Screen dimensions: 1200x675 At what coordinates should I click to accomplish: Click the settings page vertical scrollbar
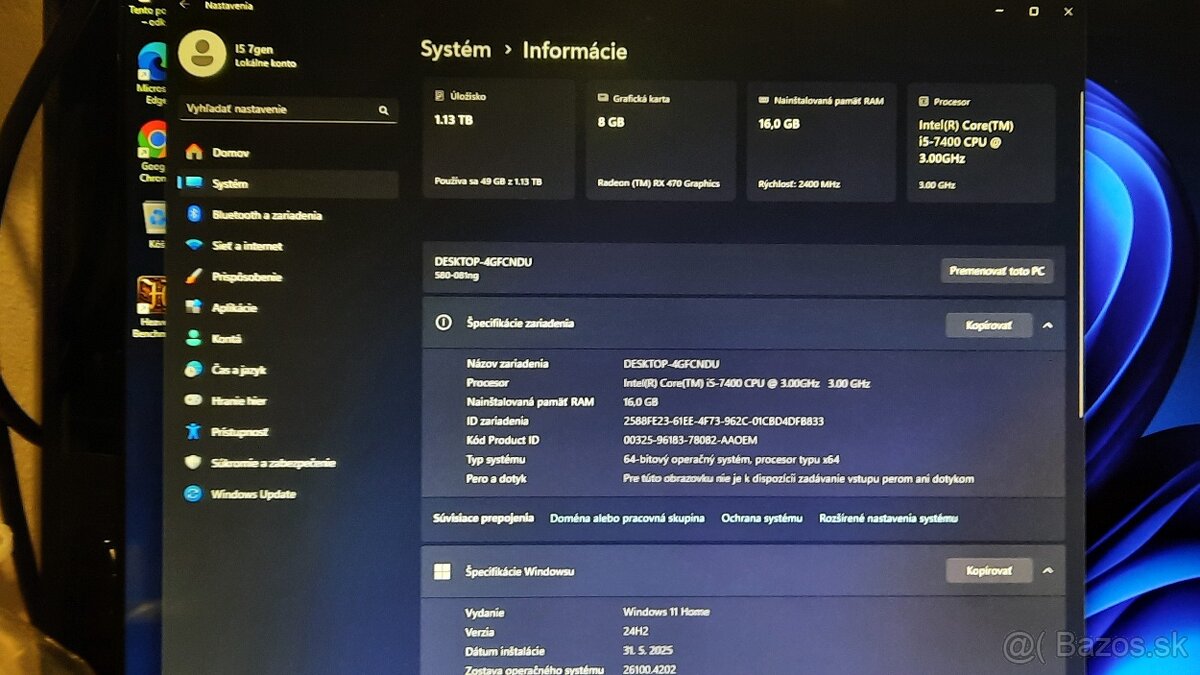pos(1080,255)
